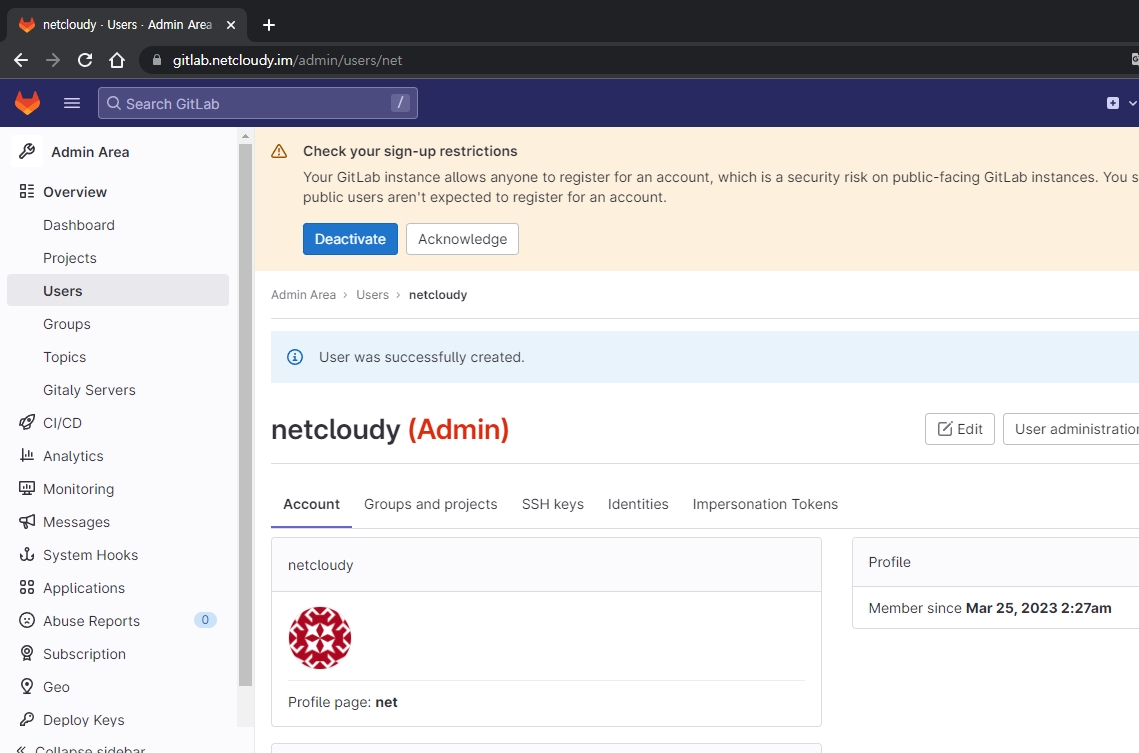Open Groups in the sidebar

[x=67, y=324]
